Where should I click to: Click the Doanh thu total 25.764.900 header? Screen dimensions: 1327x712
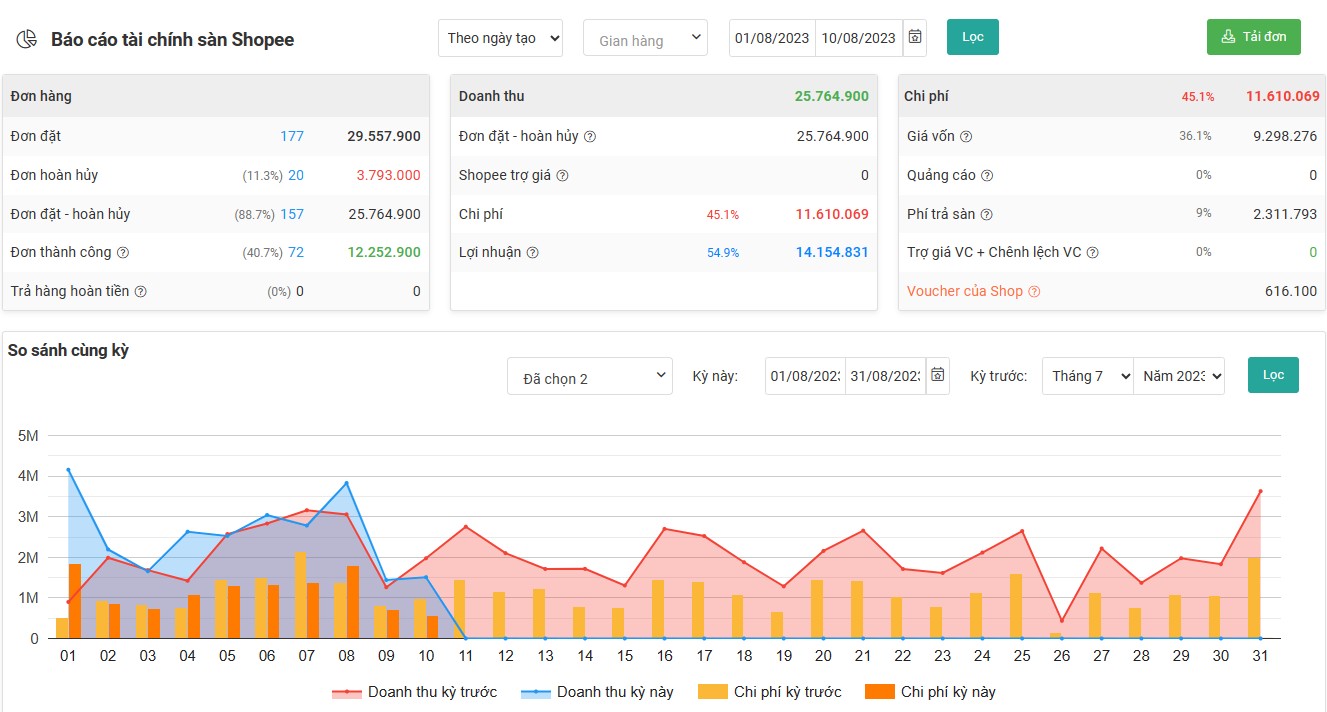[832, 96]
